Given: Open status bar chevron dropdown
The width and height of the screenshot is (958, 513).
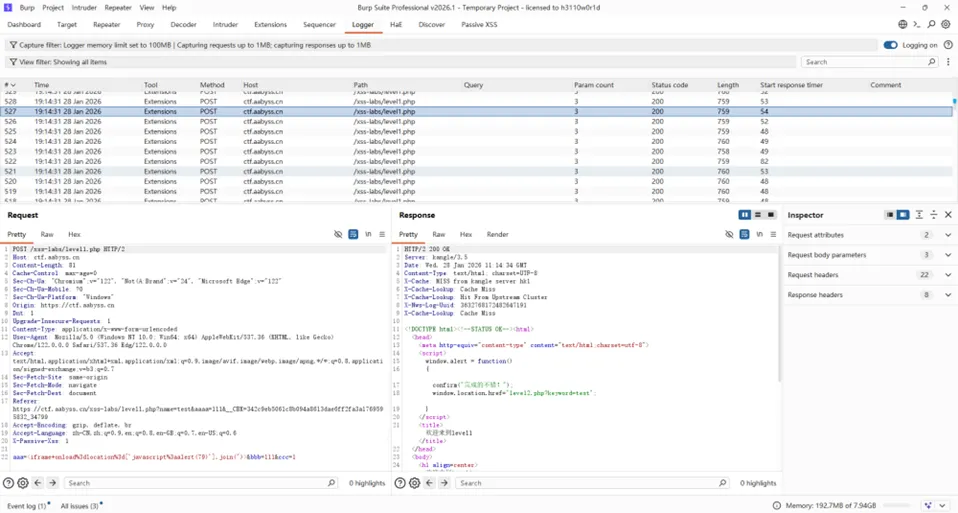Looking at the screenshot, I should [943, 506].
